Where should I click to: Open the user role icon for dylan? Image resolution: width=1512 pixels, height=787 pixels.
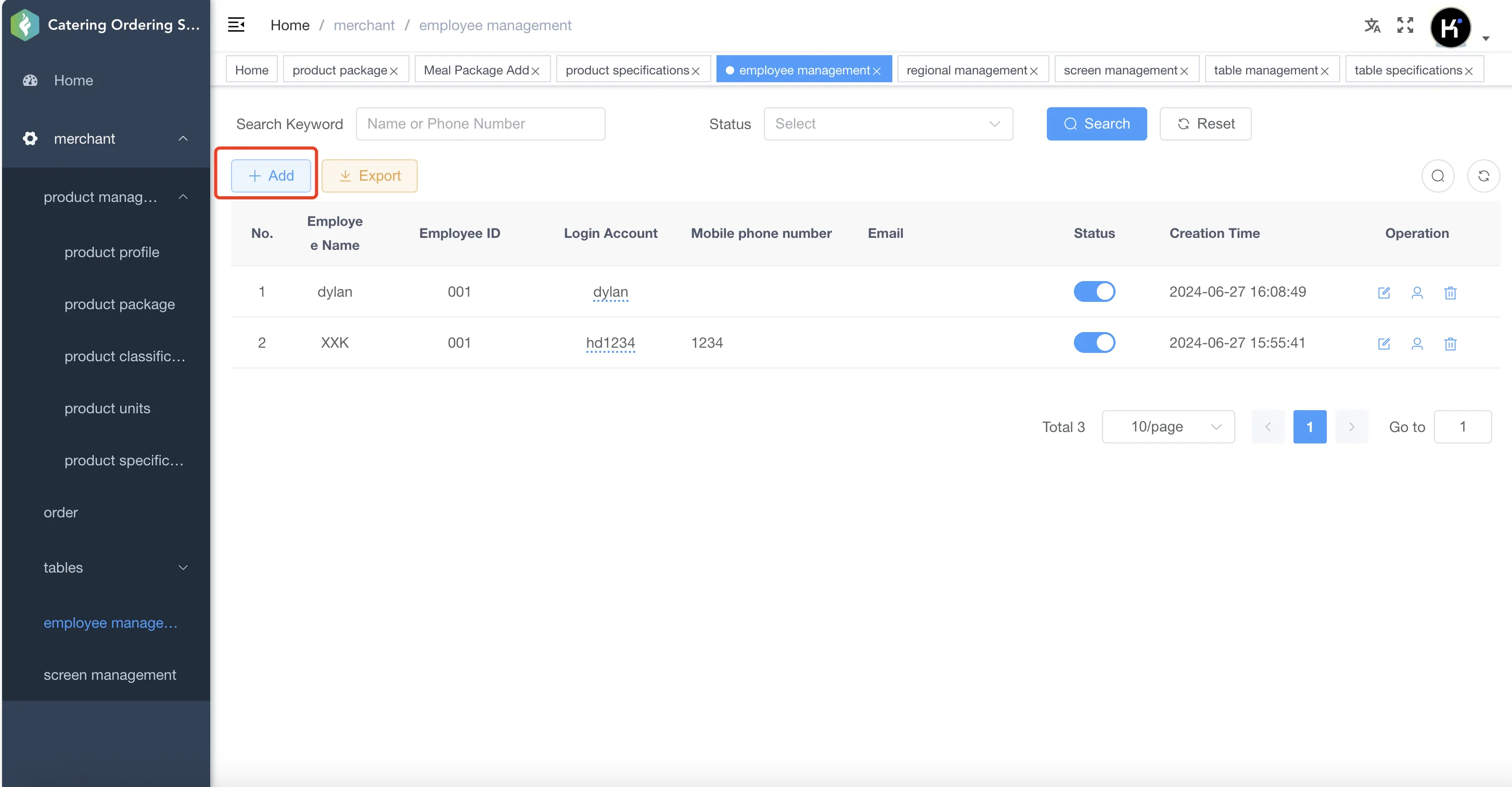tap(1417, 293)
